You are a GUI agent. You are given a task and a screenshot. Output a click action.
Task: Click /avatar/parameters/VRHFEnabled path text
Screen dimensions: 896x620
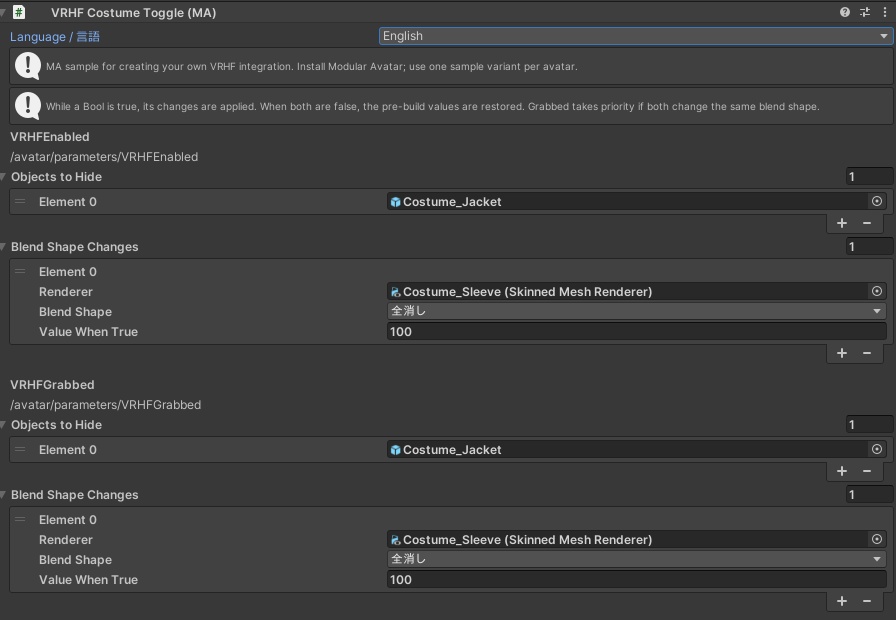(x=104, y=157)
